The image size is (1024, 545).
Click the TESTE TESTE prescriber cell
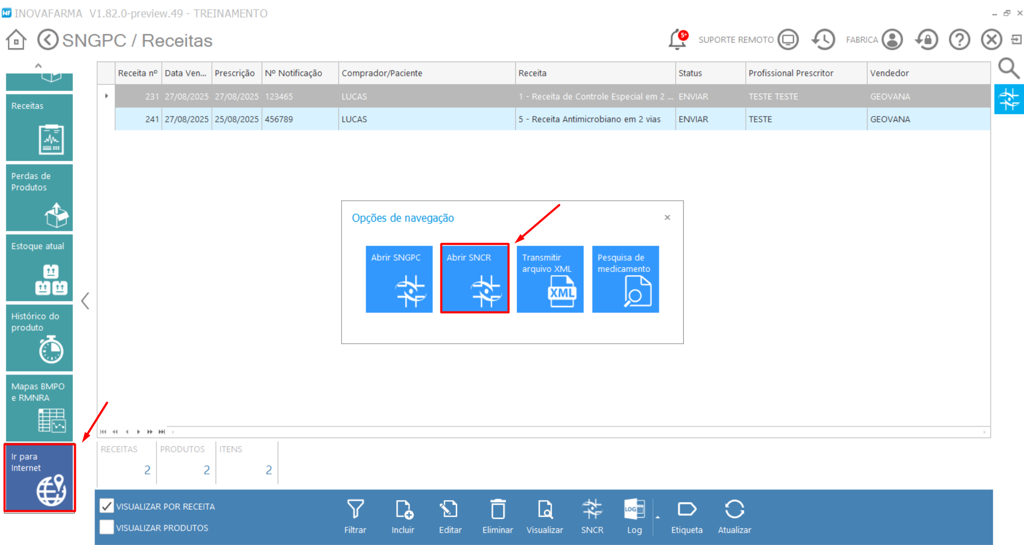807,96
